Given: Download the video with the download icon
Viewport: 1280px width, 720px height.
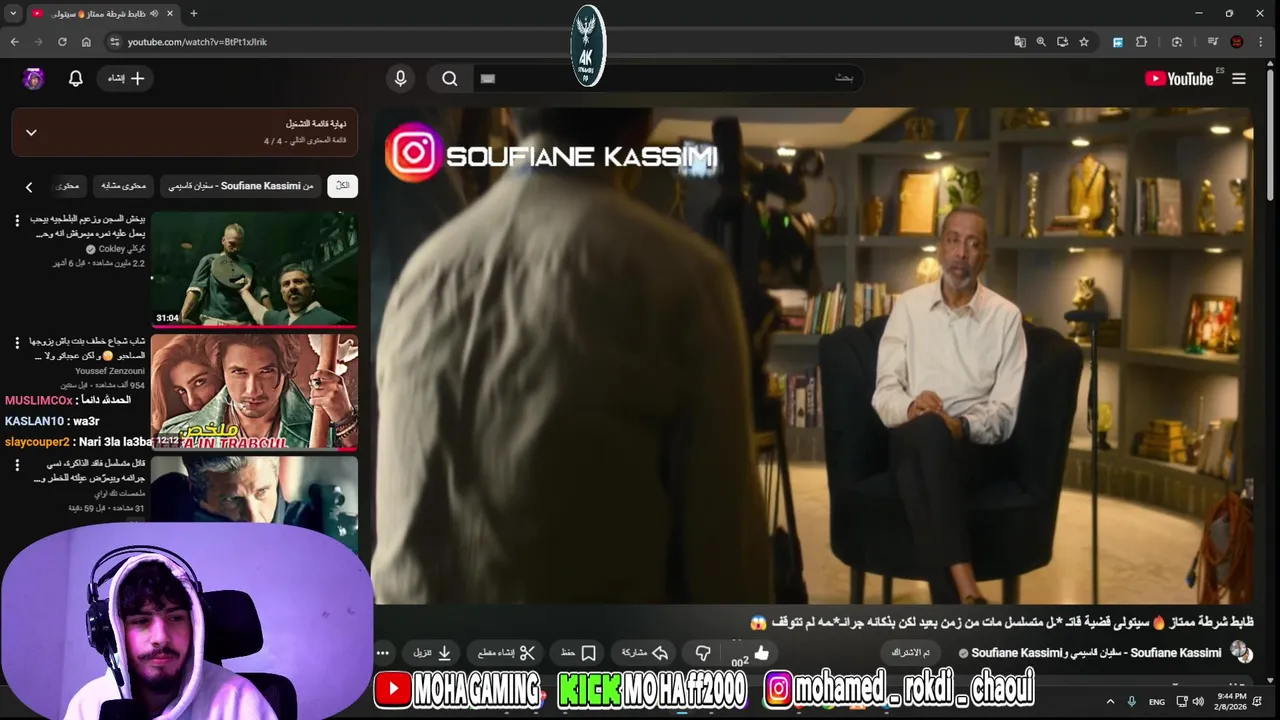Looking at the screenshot, I should click(433, 653).
